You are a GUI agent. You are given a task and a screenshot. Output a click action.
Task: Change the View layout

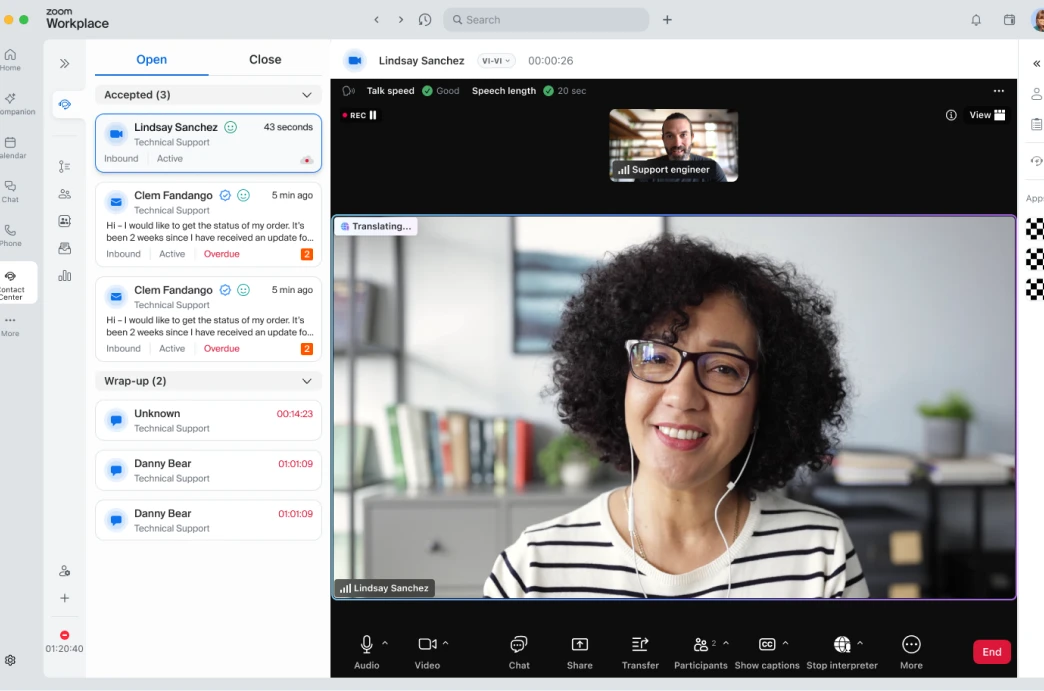pyautogui.click(x=987, y=115)
